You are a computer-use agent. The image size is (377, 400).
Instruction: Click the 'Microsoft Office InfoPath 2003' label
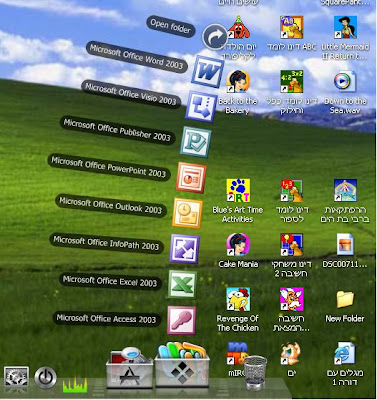coord(106,243)
